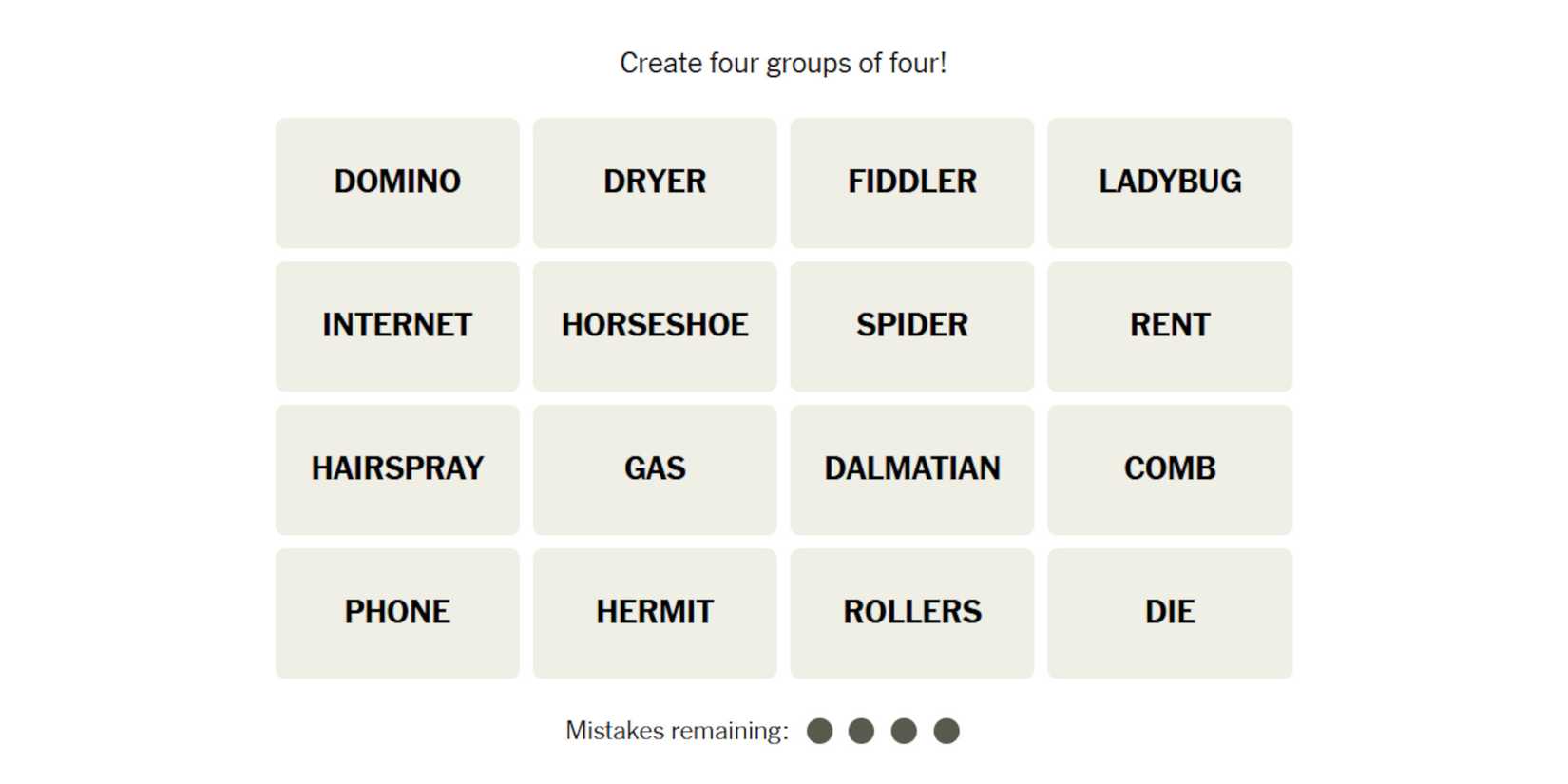Viewport: 1568px width, 784px height.
Task: Pick the DIE word tile
Action: 1170,613
